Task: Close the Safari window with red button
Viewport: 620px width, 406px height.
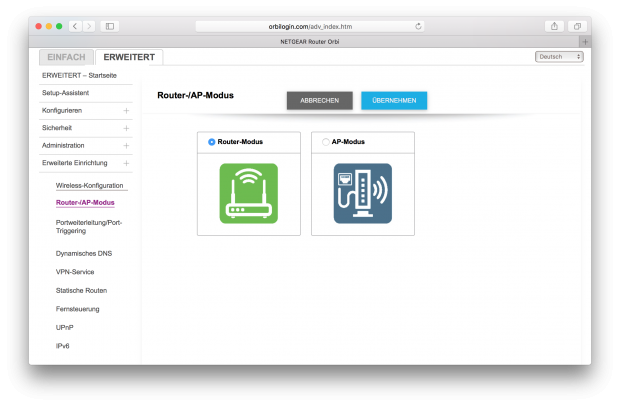Action: click(x=38, y=26)
